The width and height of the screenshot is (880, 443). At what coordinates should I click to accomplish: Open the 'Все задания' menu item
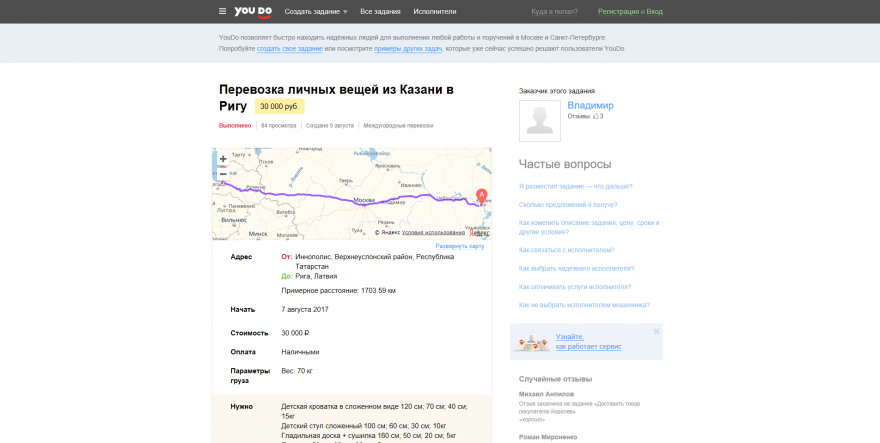(x=380, y=12)
